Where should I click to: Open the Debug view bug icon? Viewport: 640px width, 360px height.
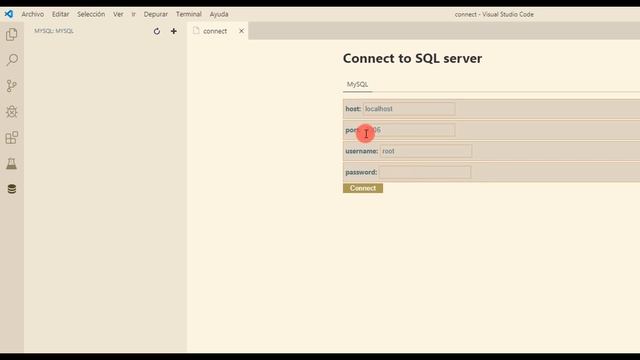click(x=12, y=111)
